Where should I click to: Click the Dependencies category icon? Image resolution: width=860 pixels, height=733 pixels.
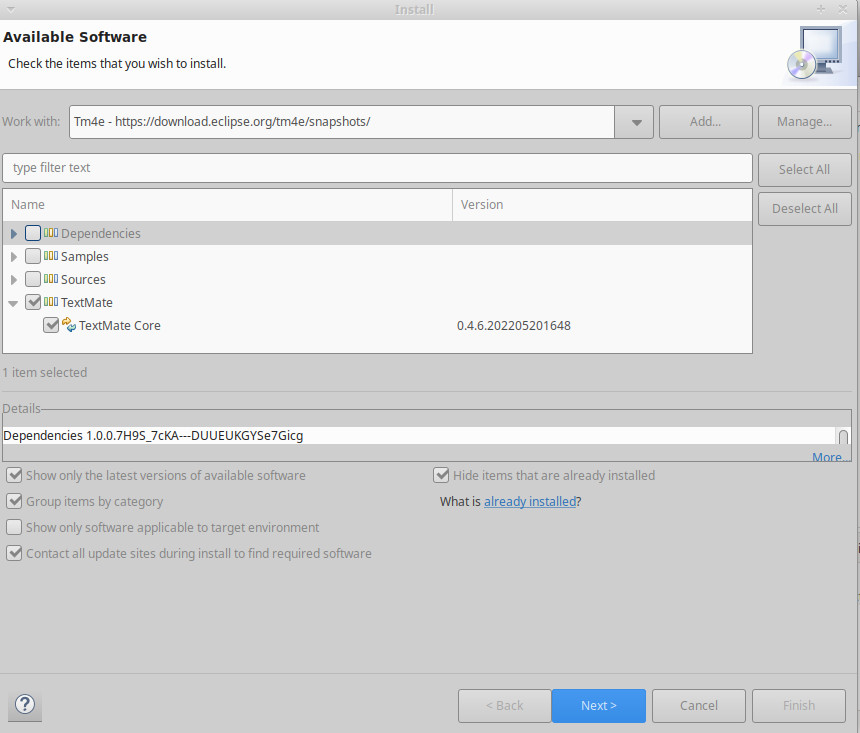pyautogui.click(x=51, y=233)
